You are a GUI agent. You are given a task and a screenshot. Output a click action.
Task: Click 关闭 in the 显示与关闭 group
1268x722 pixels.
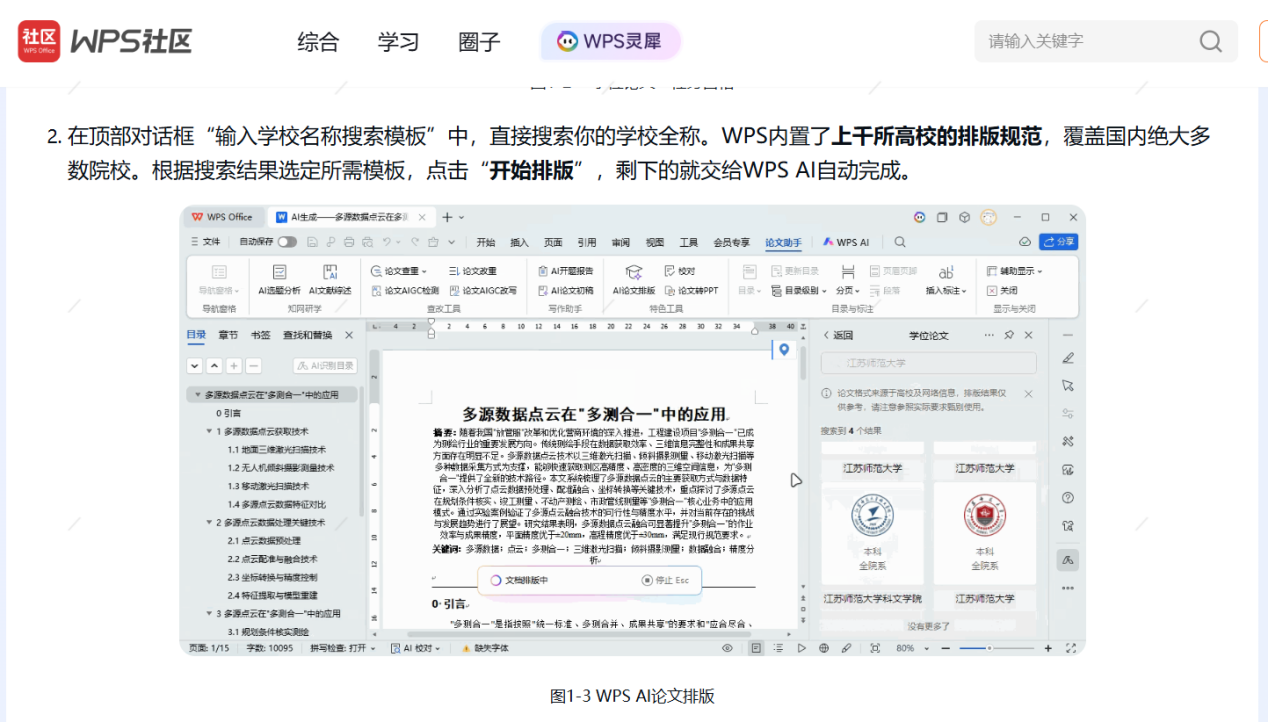(1002, 290)
